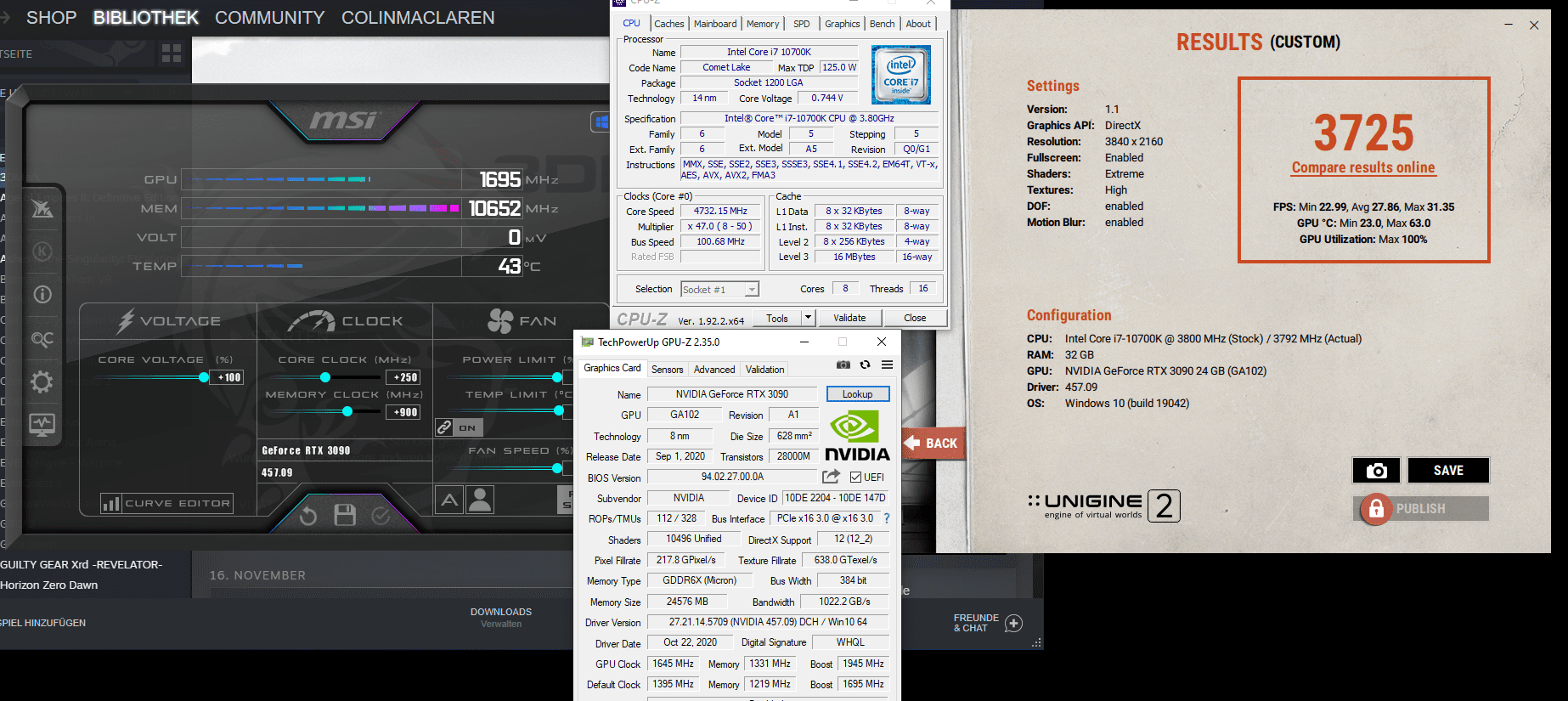Launch the OC Scanner icon in Afterburner sidebar

pyautogui.click(x=42, y=339)
